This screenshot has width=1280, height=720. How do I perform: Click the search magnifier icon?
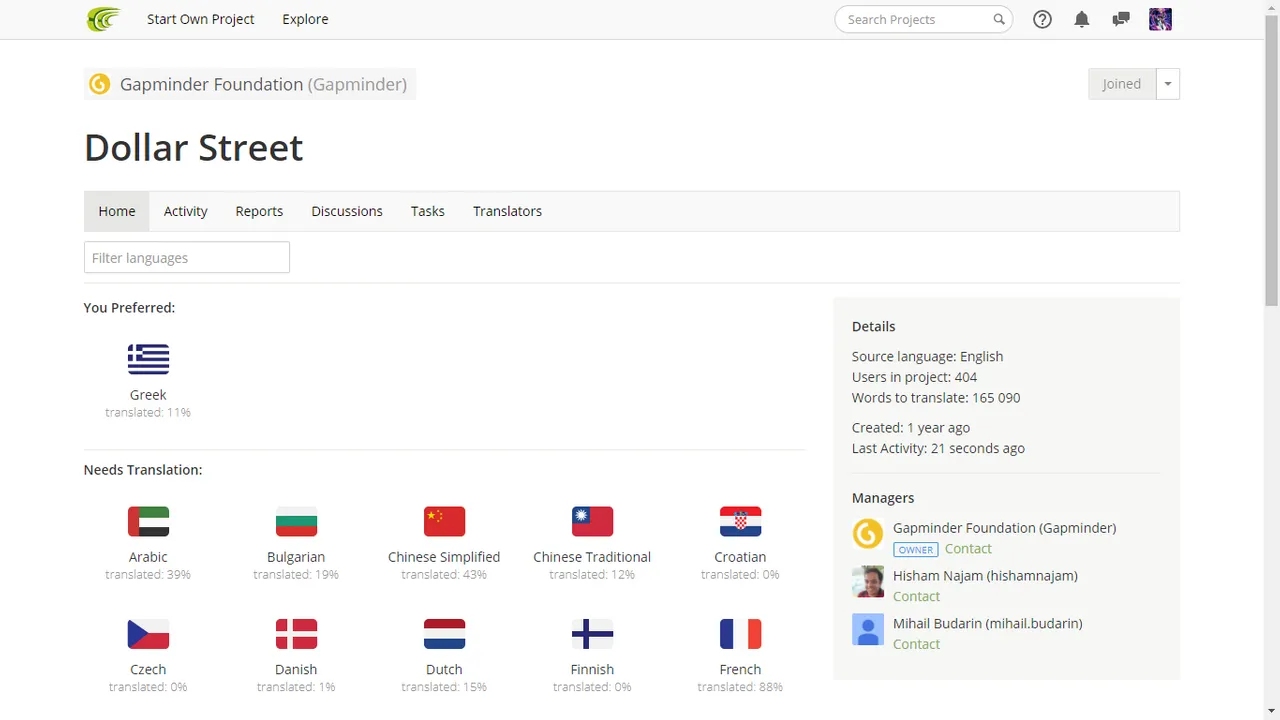(998, 19)
